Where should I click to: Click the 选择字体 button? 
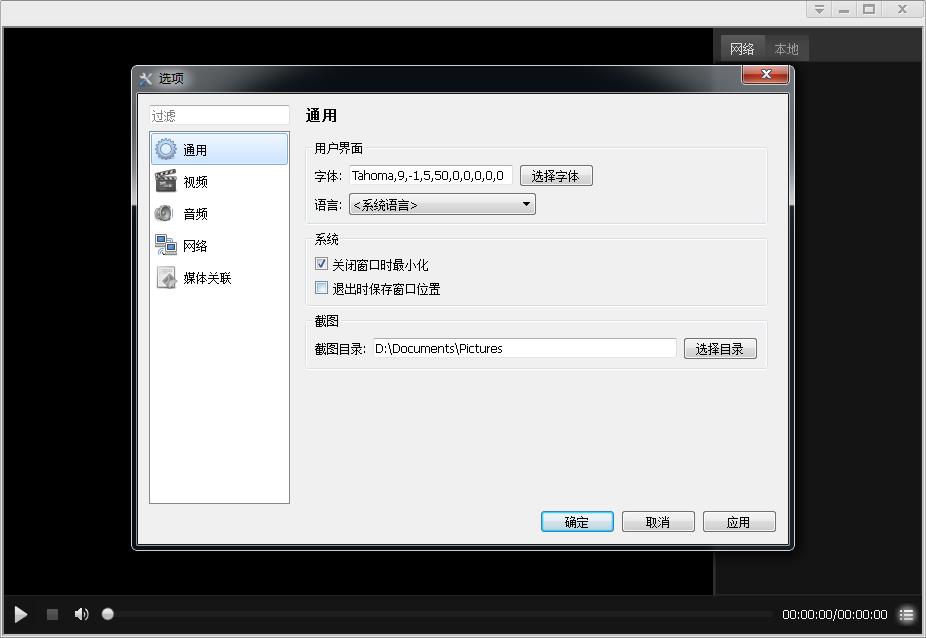pyautogui.click(x=558, y=175)
